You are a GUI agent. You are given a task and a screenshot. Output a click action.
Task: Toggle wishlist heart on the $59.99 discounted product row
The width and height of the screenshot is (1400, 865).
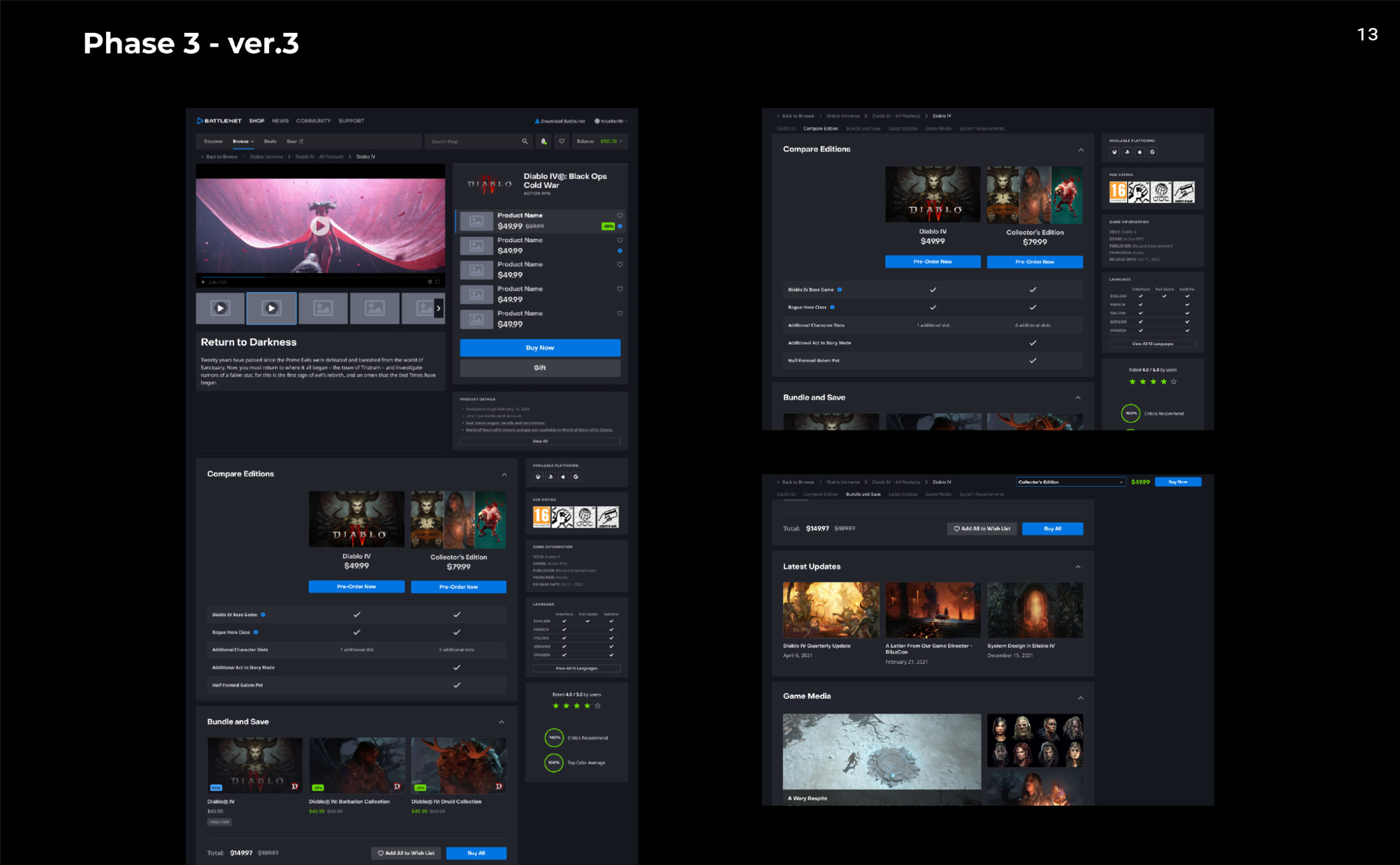[620, 215]
